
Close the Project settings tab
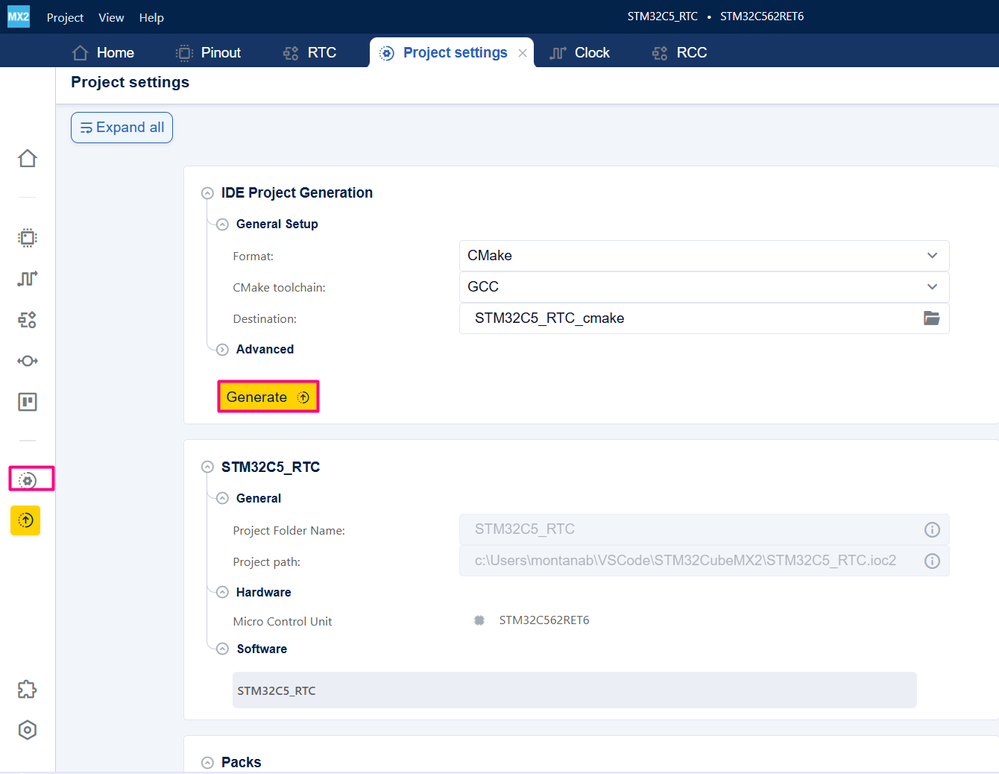tap(522, 53)
